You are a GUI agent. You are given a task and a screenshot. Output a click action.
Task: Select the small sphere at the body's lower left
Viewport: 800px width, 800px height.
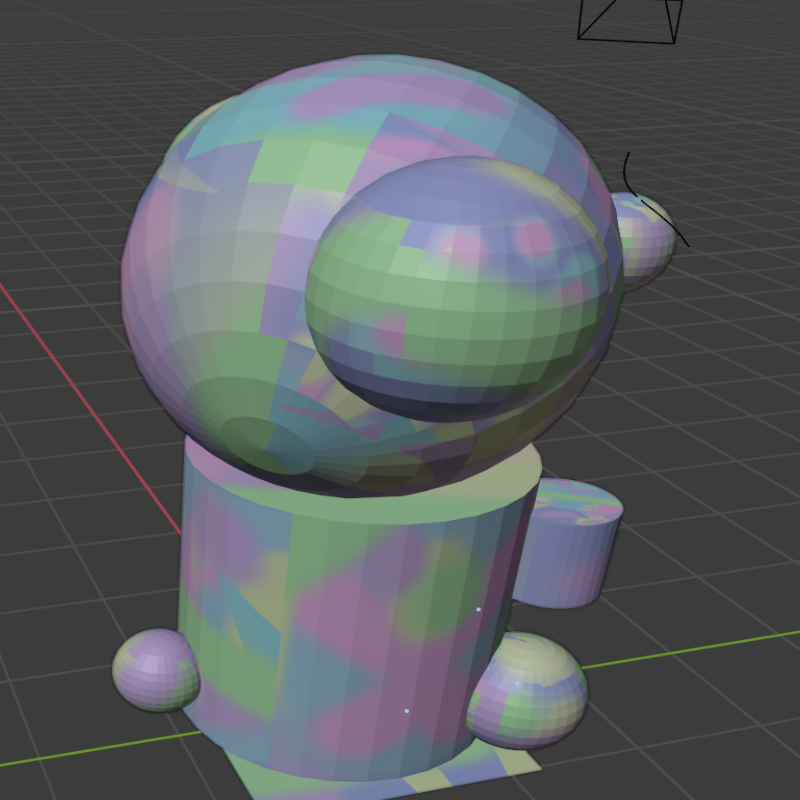(153, 670)
